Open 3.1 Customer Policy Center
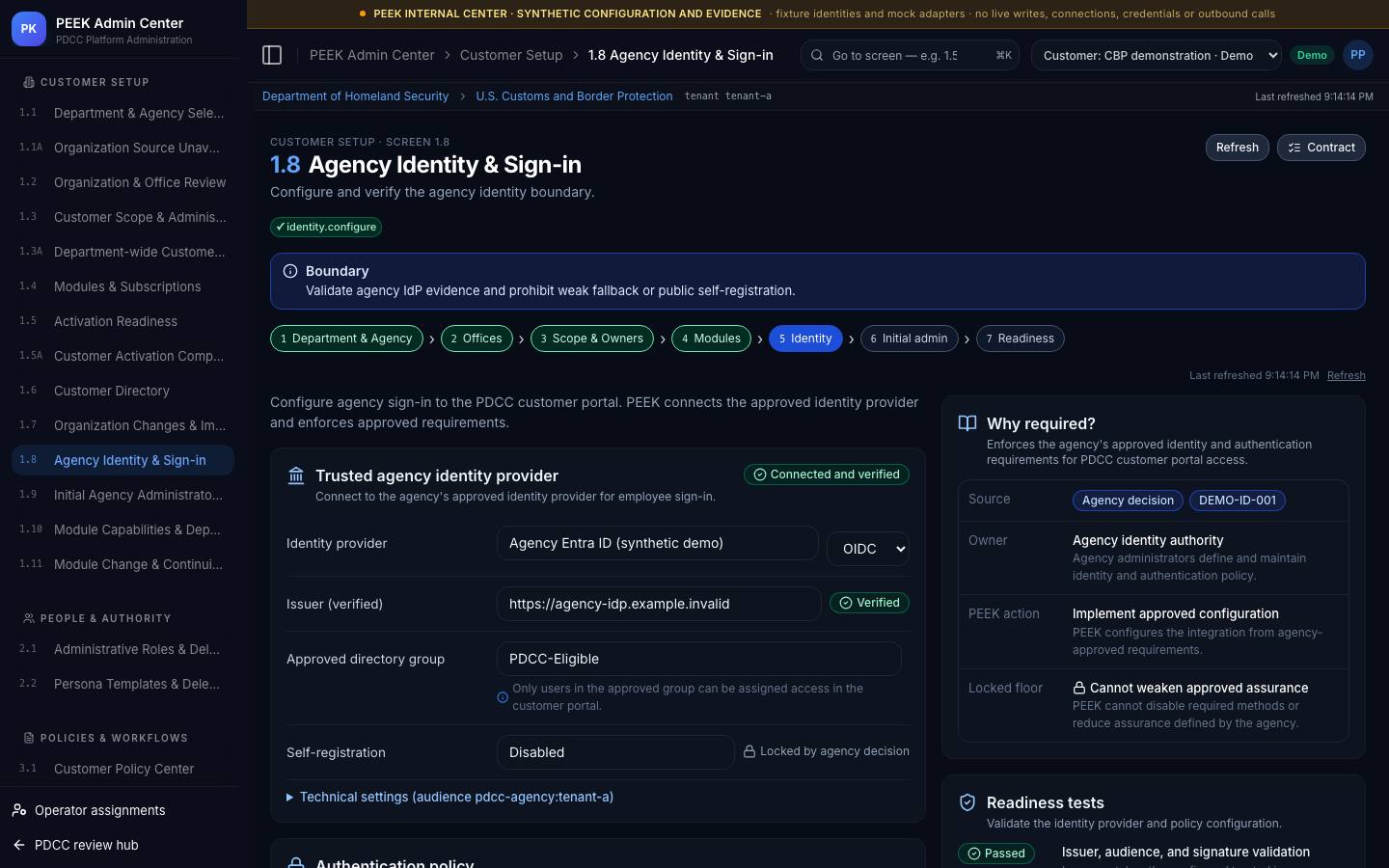 (x=123, y=769)
